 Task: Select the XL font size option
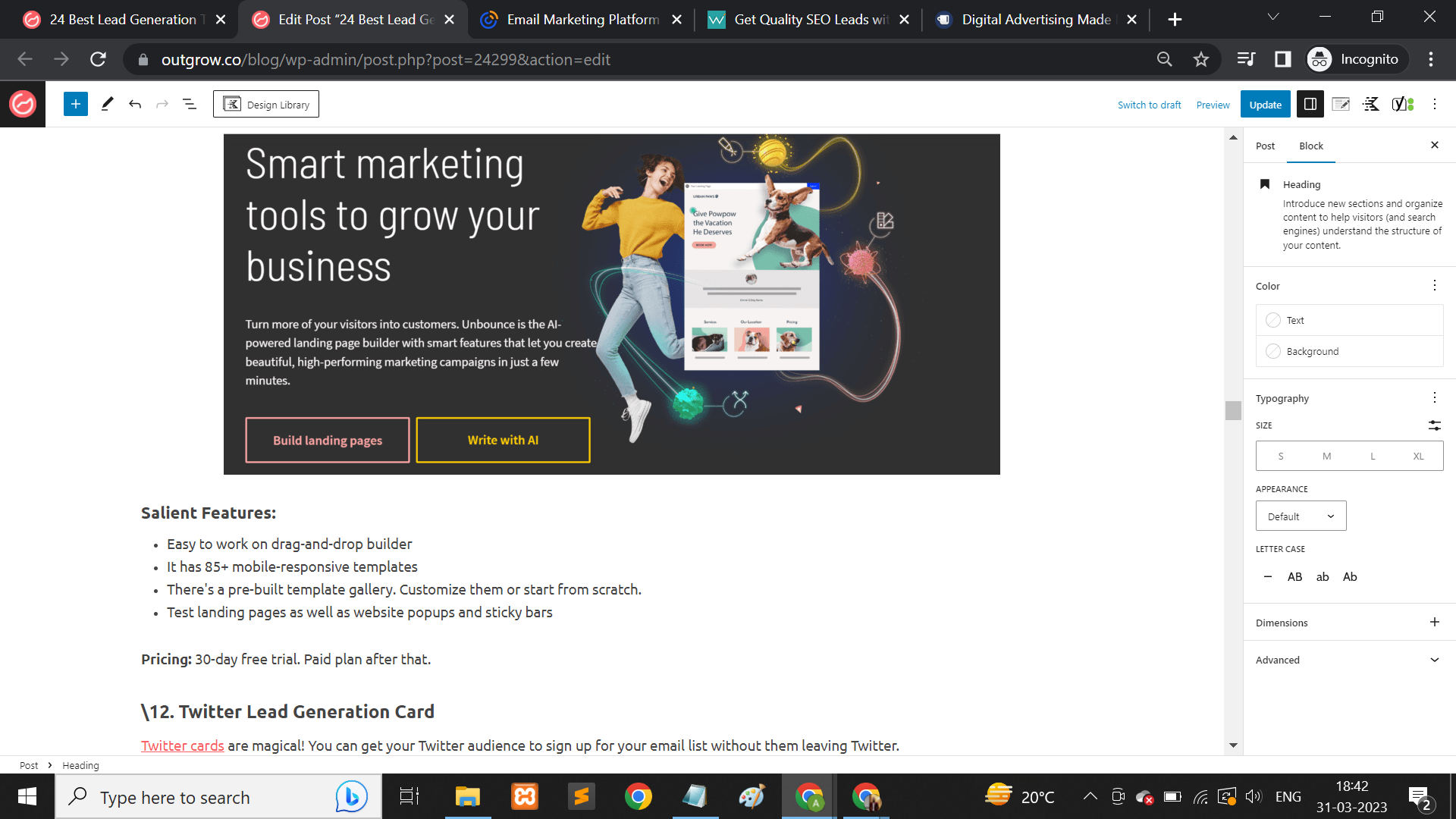point(1418,457)
